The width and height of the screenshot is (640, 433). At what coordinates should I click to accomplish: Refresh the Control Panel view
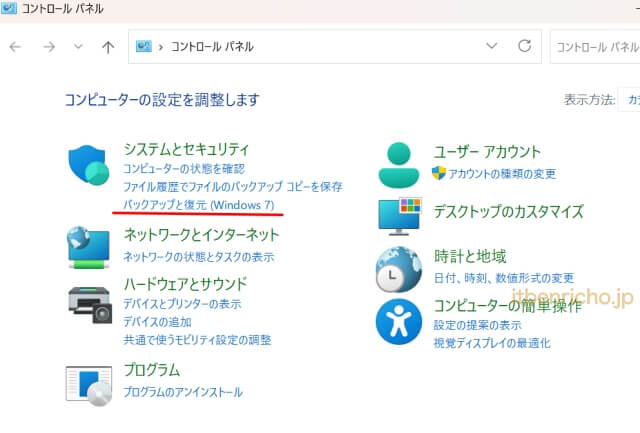(524, 46)
